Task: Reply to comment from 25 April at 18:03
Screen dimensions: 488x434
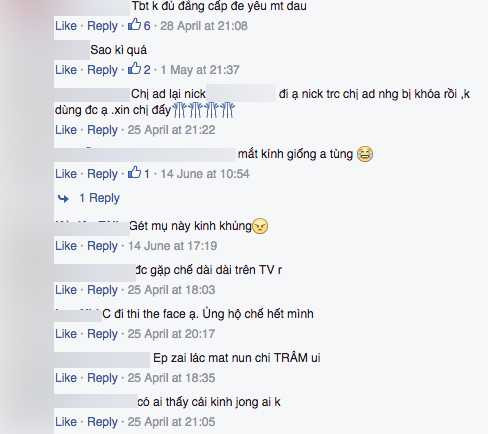Action: click(x=102, y=290)
